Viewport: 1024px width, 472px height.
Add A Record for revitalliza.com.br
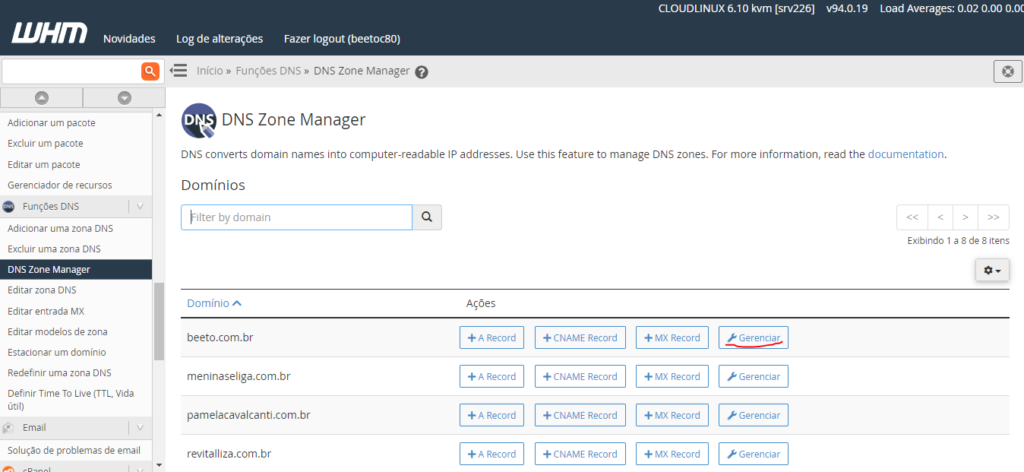coord(492,454)
